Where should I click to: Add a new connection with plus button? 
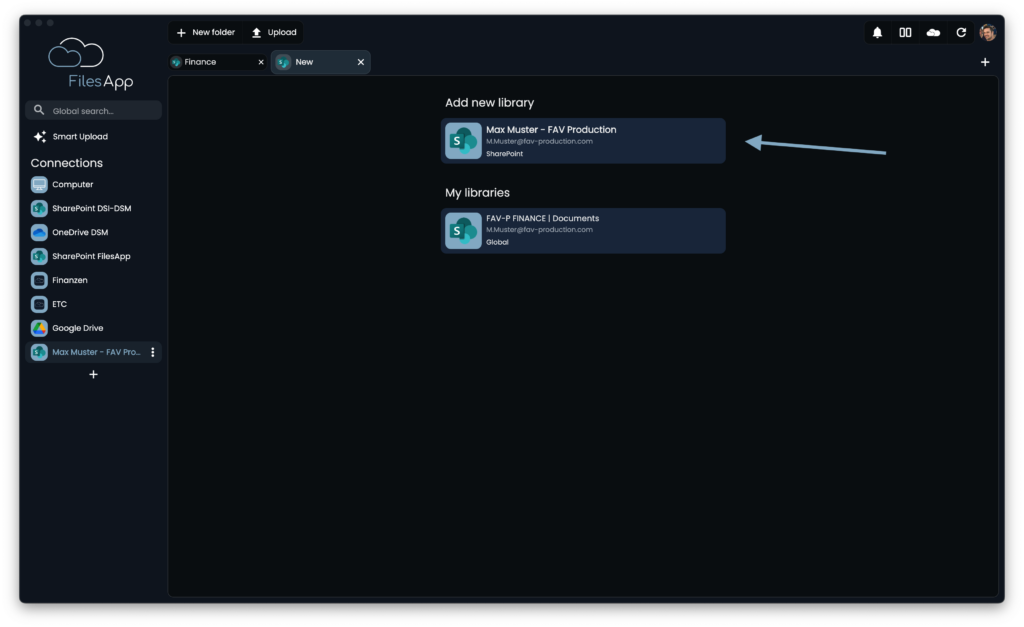pos(93,374)
